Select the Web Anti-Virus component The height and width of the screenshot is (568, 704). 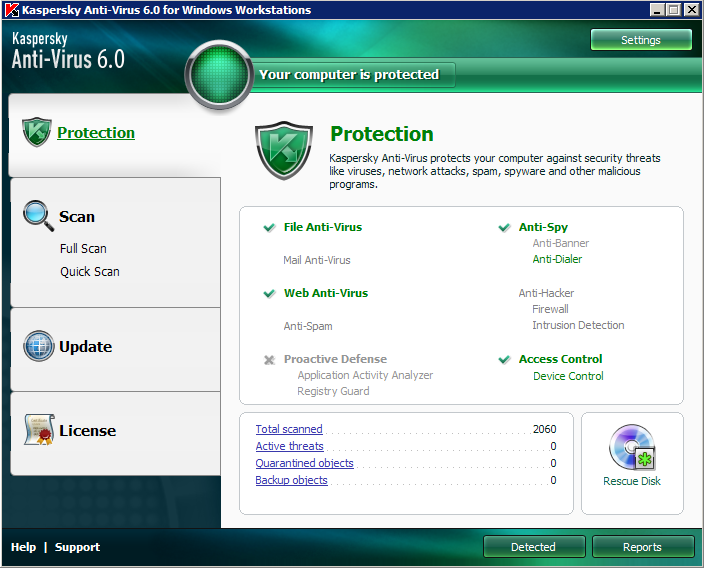pyautogui.click(x=326, y=293)
